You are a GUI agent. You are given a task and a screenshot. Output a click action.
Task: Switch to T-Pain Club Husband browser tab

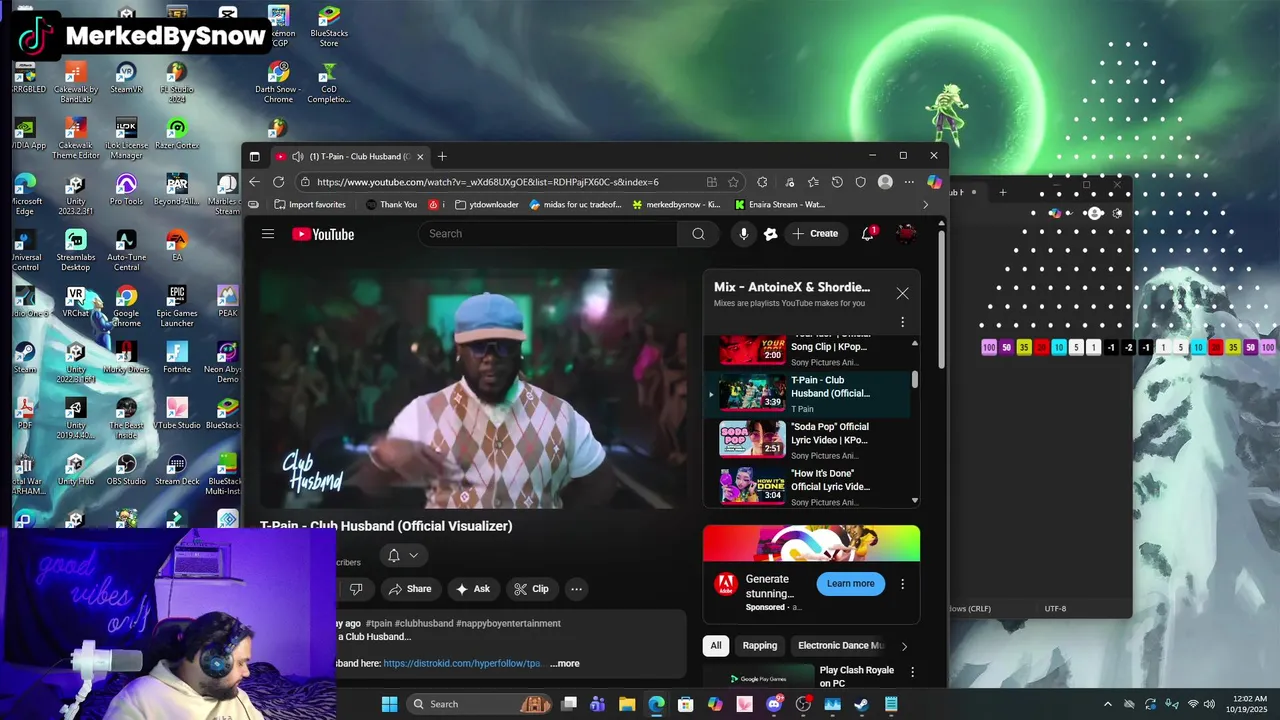click(x=350, y=156)
